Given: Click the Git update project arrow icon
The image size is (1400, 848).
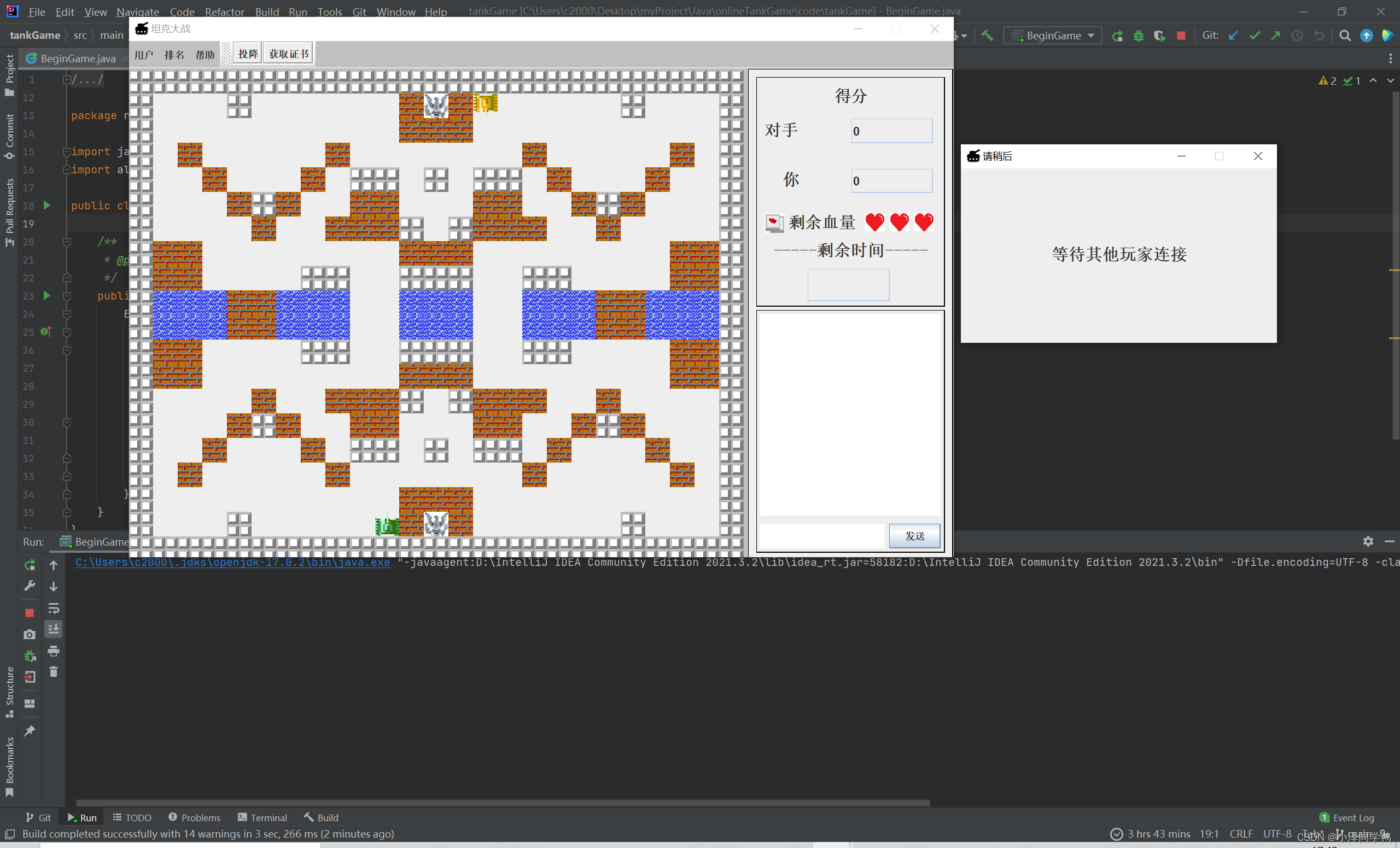Looking at the screenshot, I should pyautogui.click(x=1233, y=36).
